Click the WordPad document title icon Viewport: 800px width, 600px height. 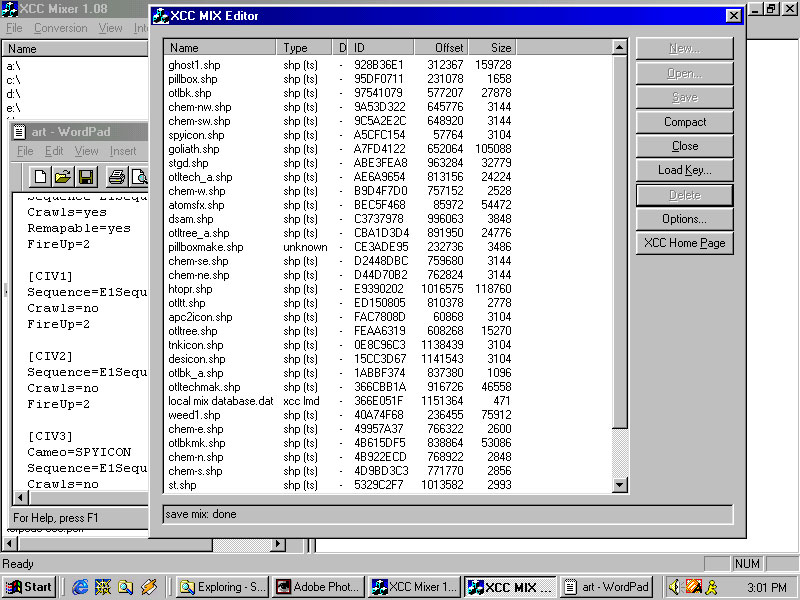pyautogui.click(x=19, y=132)
